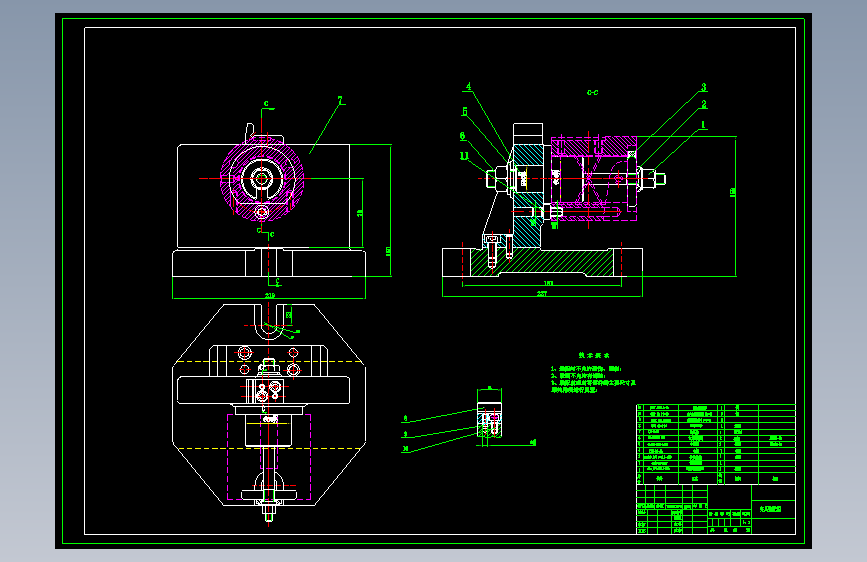Image resolution: width=867 pixels, height=562 pixels.
Task: Click part balloon number 3
Action: tap(704, 87)
